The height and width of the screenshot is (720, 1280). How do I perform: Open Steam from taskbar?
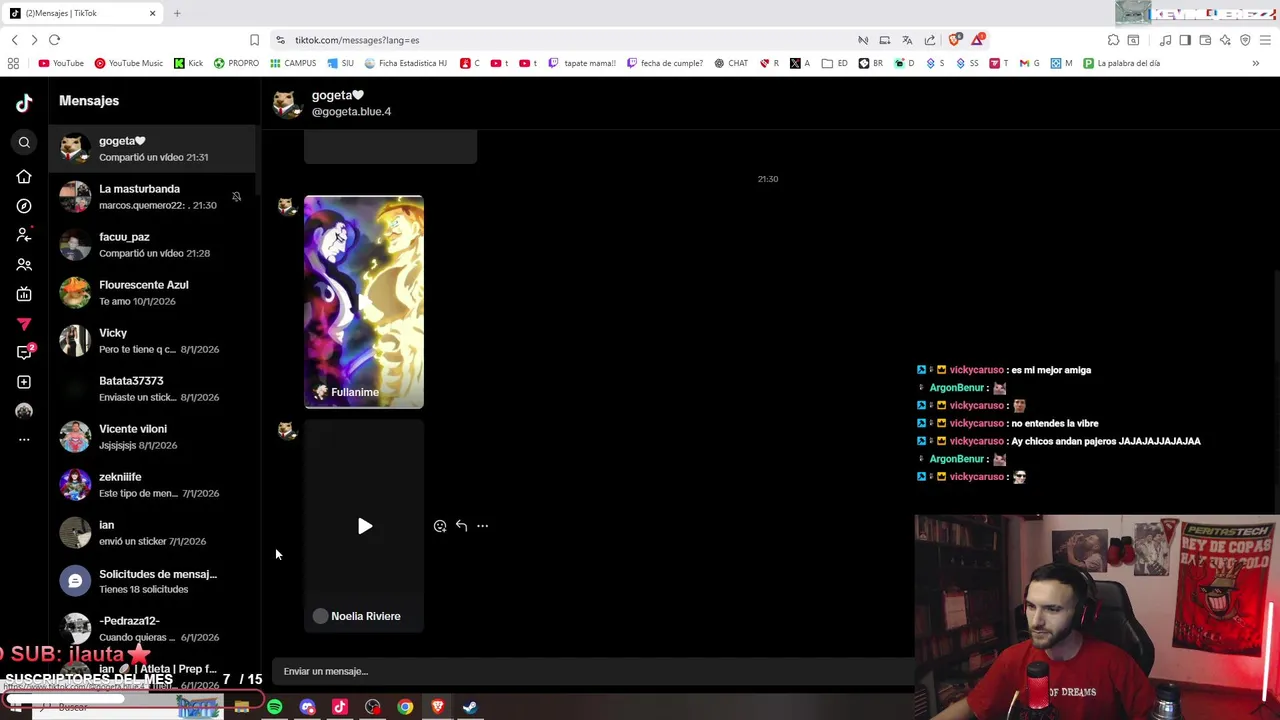coord(470,708)
